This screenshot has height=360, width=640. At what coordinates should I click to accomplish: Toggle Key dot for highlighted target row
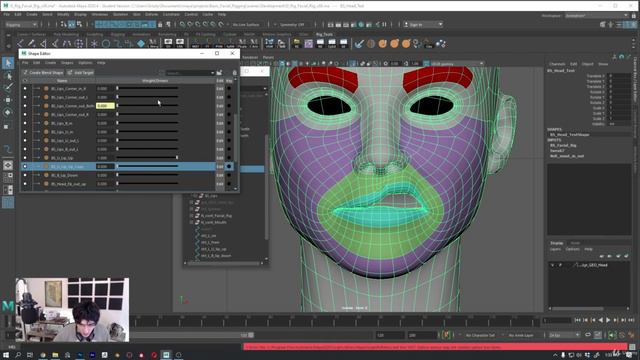click(229, 166)
